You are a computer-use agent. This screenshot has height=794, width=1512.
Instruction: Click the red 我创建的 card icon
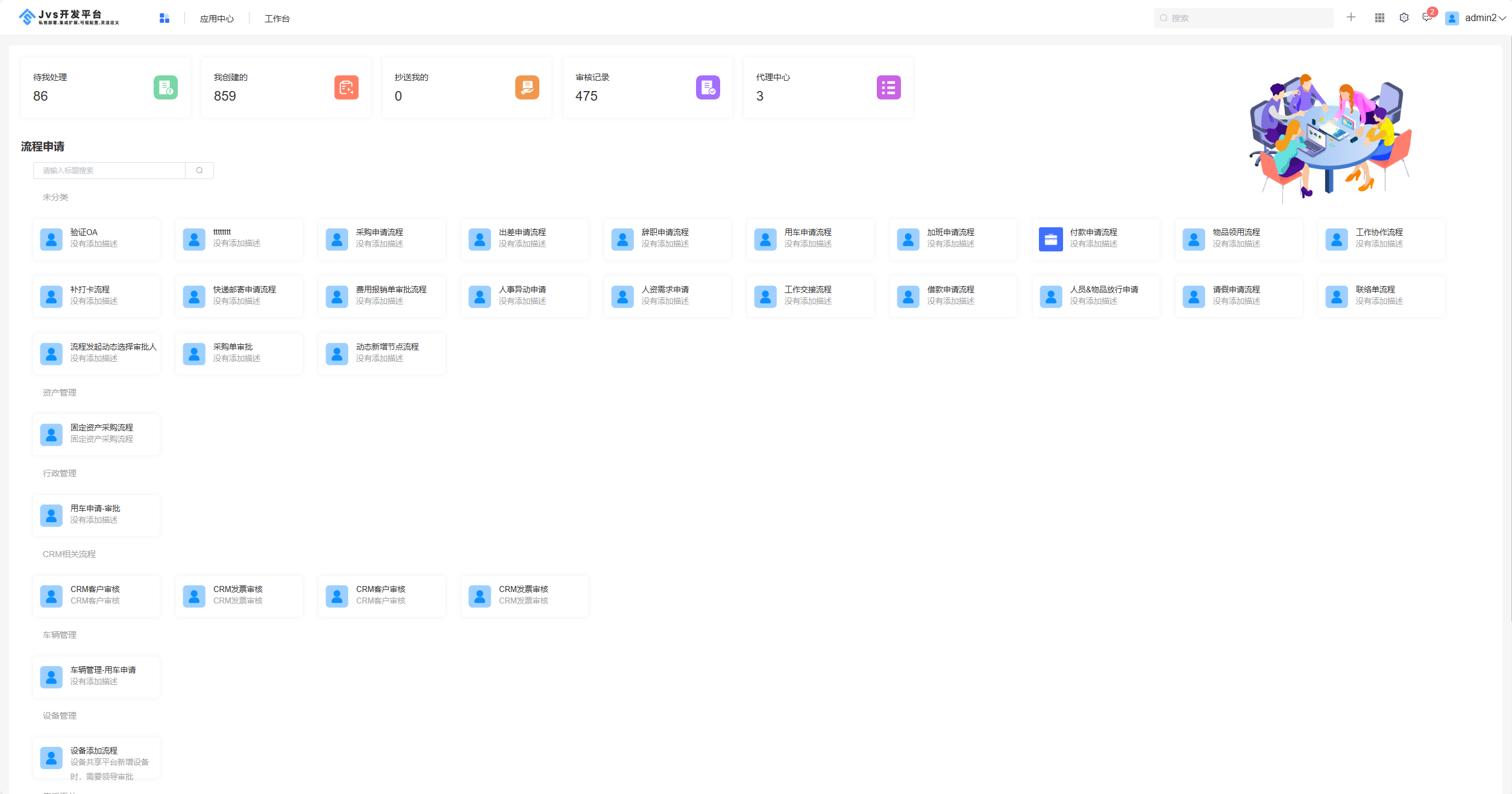(x=347, y=87)
